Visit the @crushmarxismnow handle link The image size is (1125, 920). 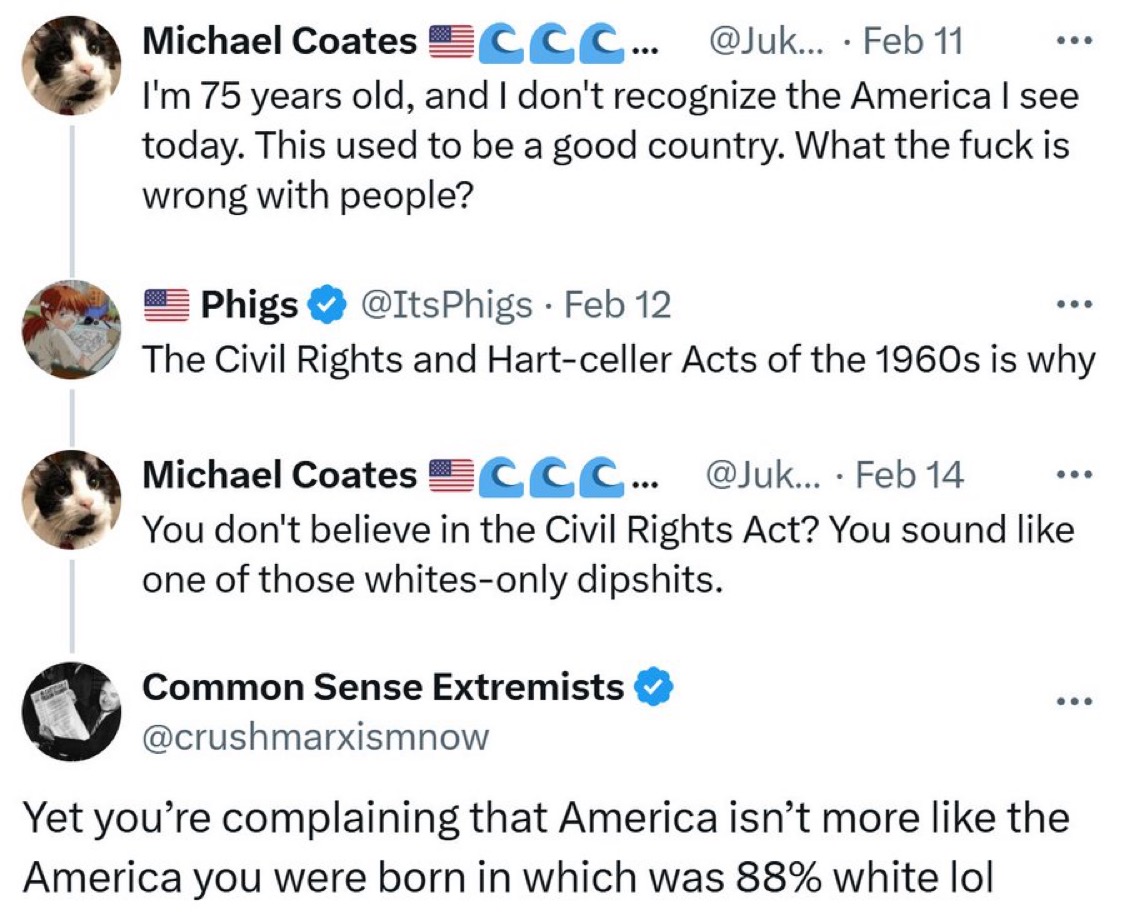point(316,737)
